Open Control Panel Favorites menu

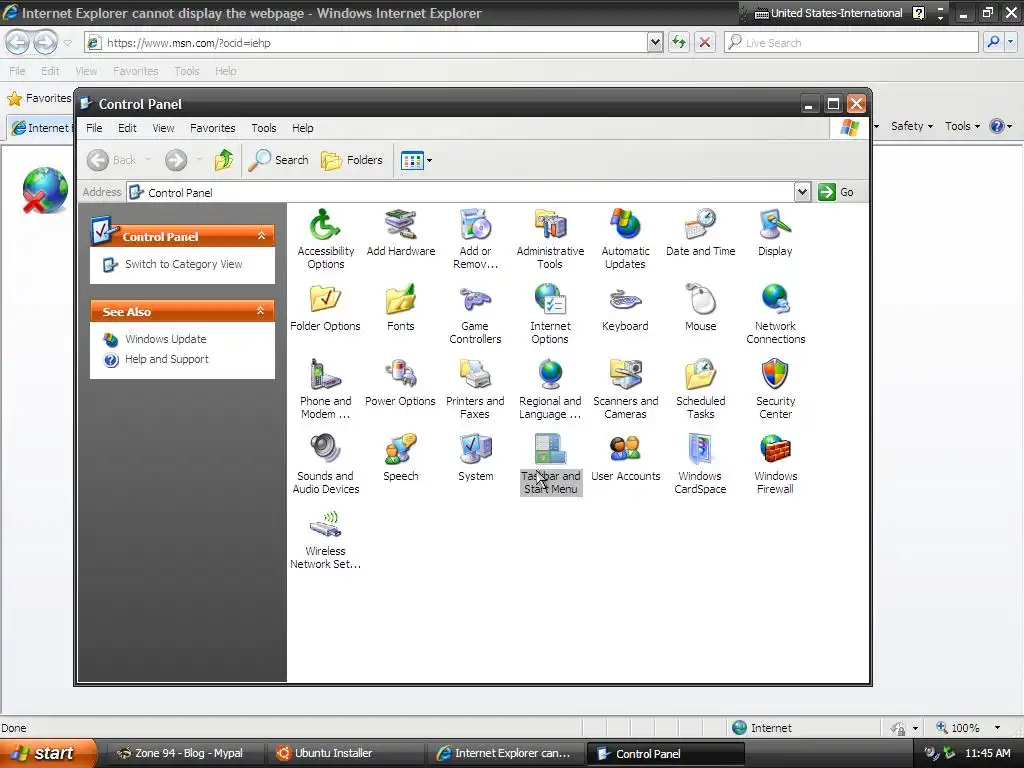[x=213, y=128]
